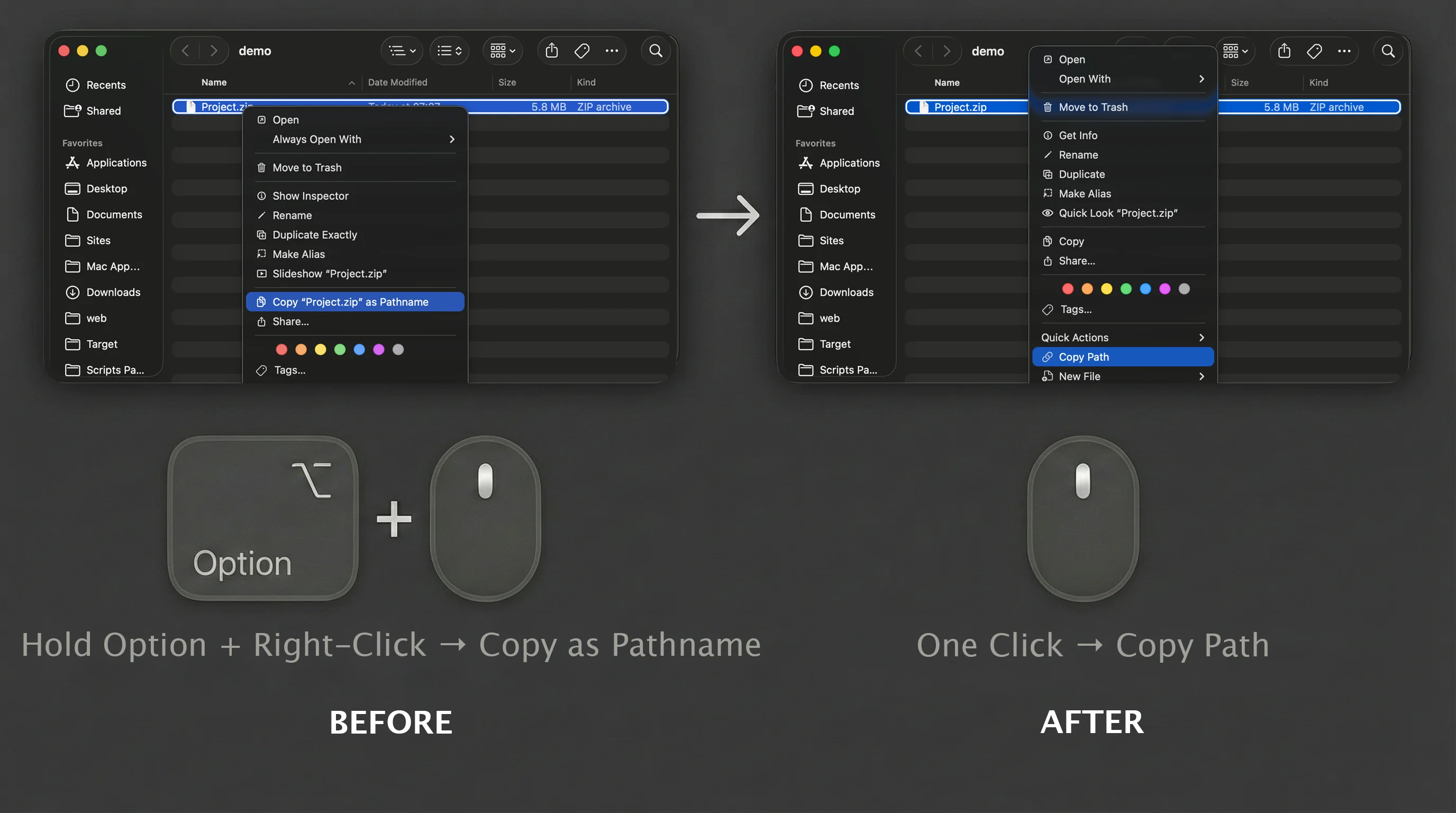The image size is (1456, 813).
Task: Open the Sites folder in the left sidebar
Action: click(88, 241)
